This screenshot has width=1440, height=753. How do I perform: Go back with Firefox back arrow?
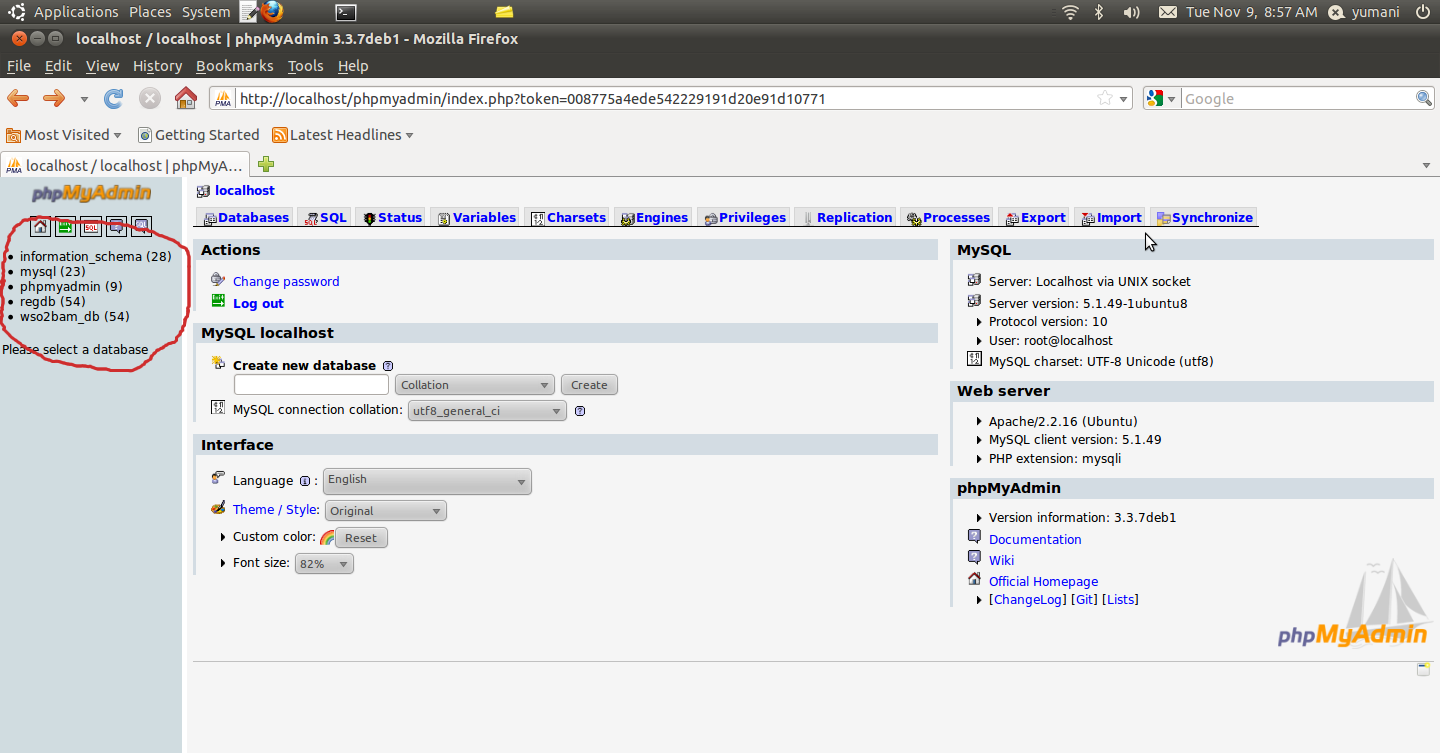coord(19,98)
